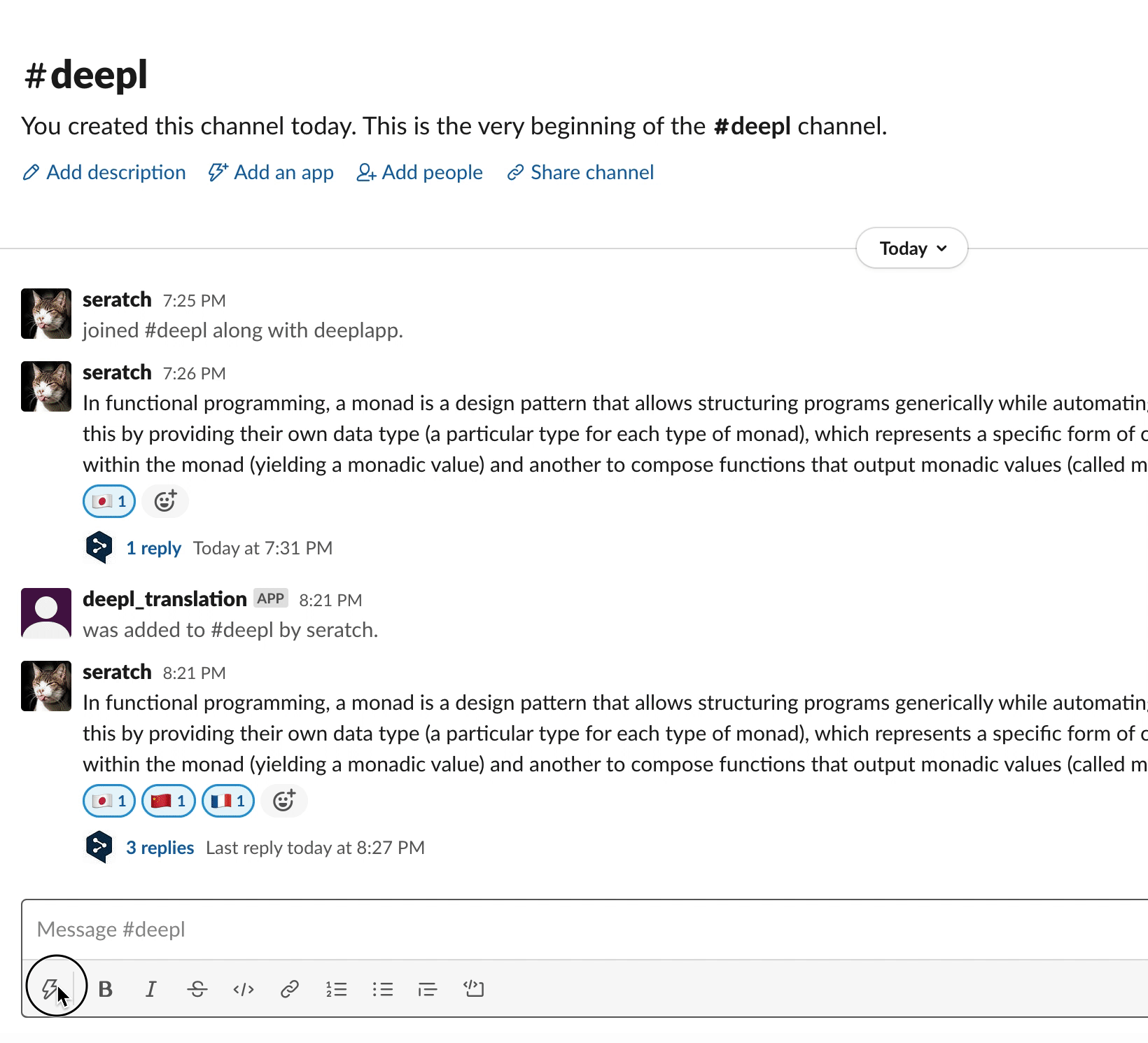Click the 8:21 PM timestamp beside deepl_translation
Viewport: 1148px width, 1043px height.
click(x=330, y=601)
